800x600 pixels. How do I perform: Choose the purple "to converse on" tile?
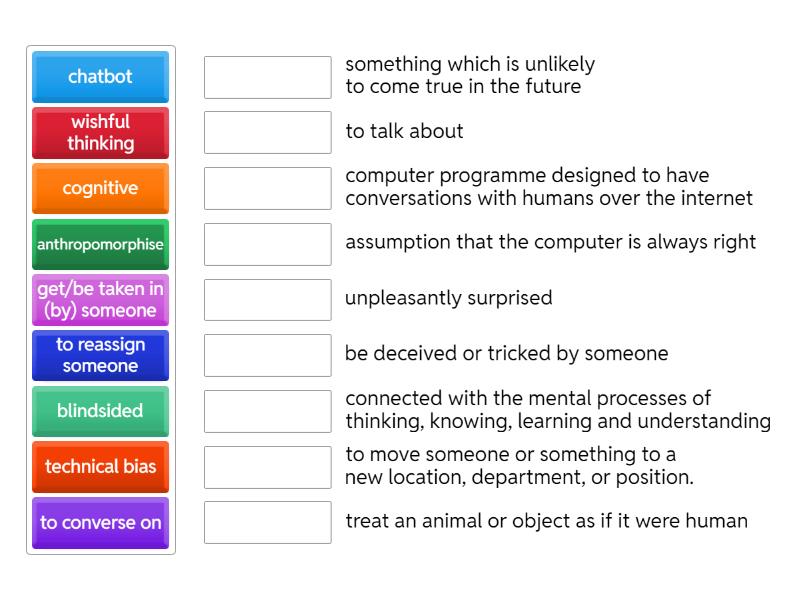(x=100, y=523)
